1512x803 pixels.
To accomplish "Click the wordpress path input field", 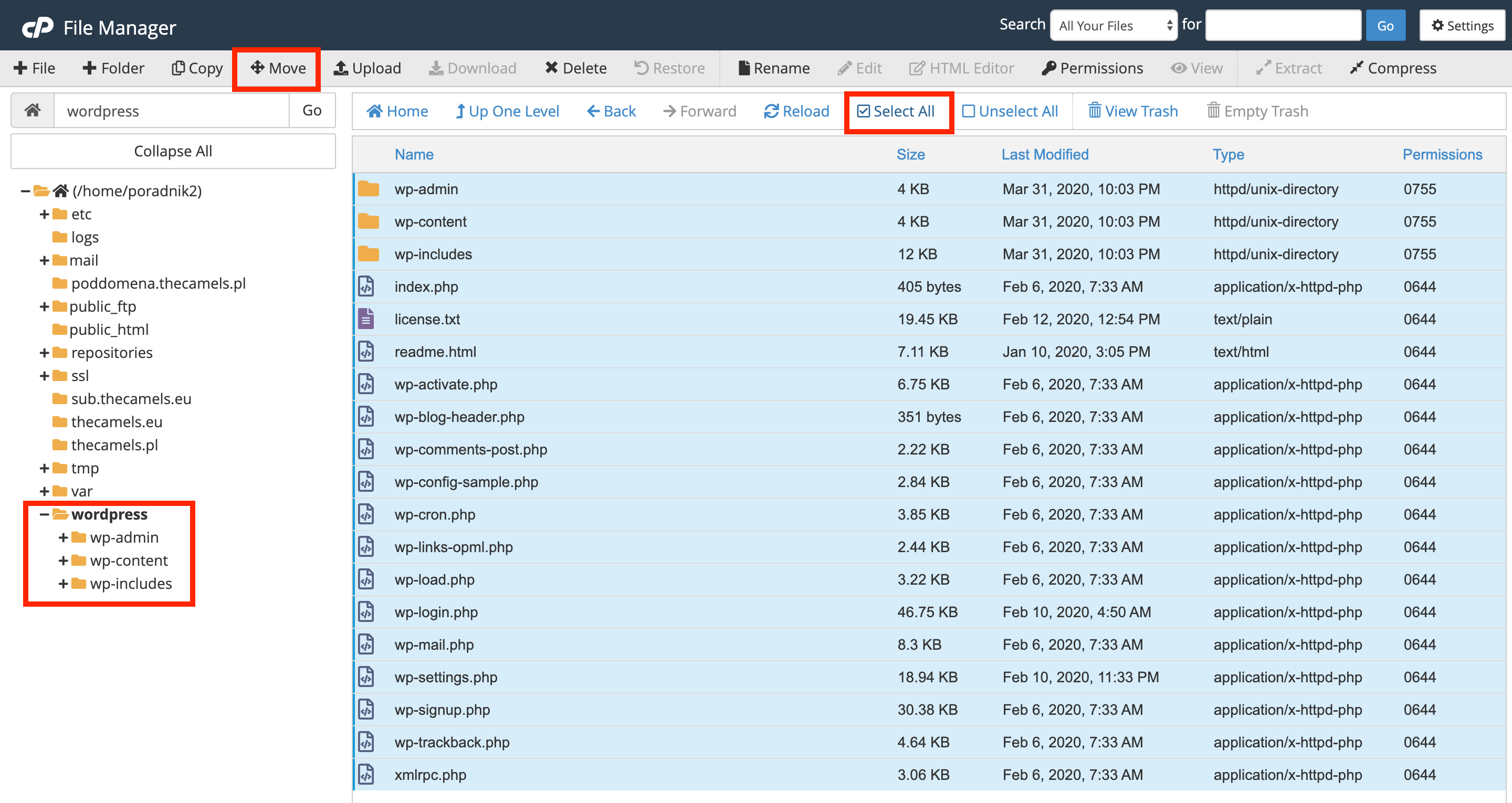I will point(171,110).
